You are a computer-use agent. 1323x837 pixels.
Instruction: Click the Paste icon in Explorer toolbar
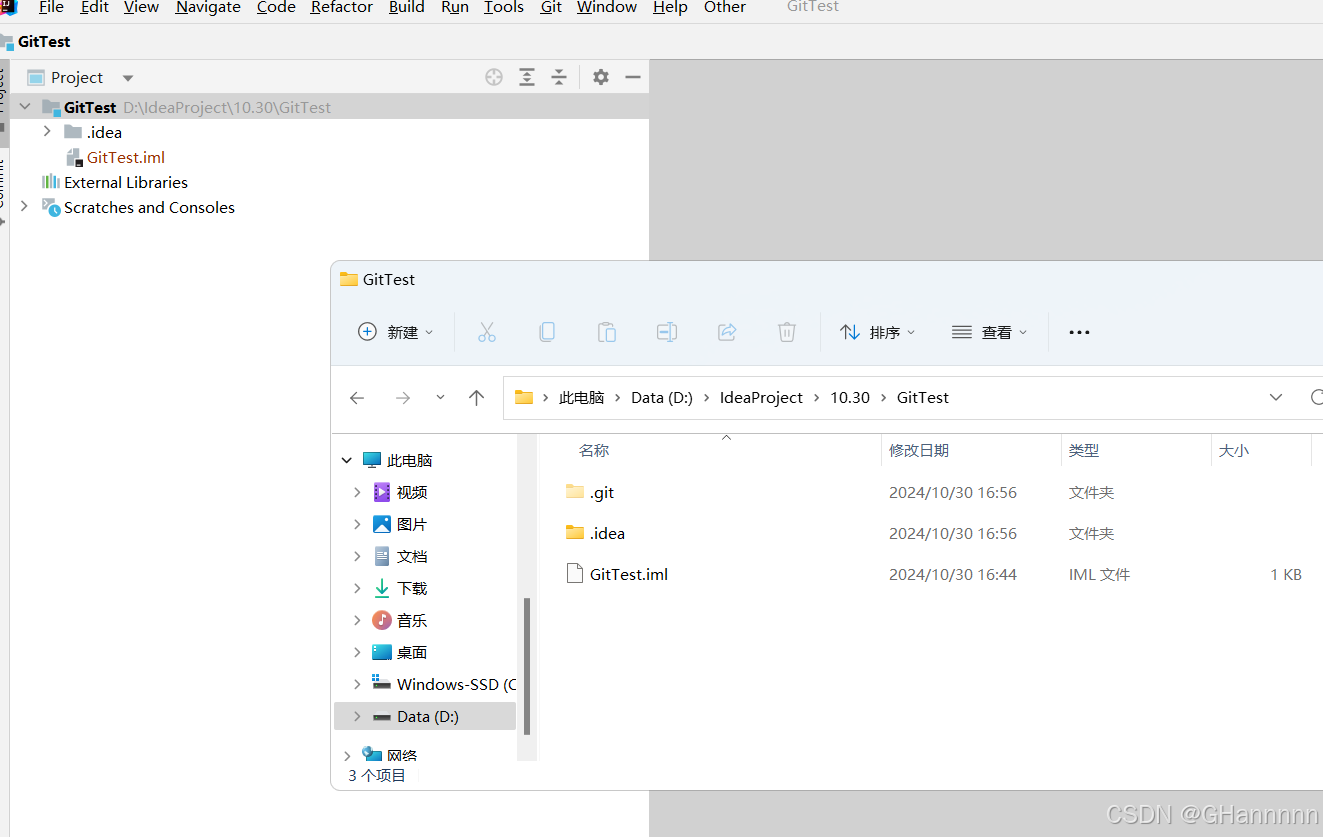click(x=607, y=331)
